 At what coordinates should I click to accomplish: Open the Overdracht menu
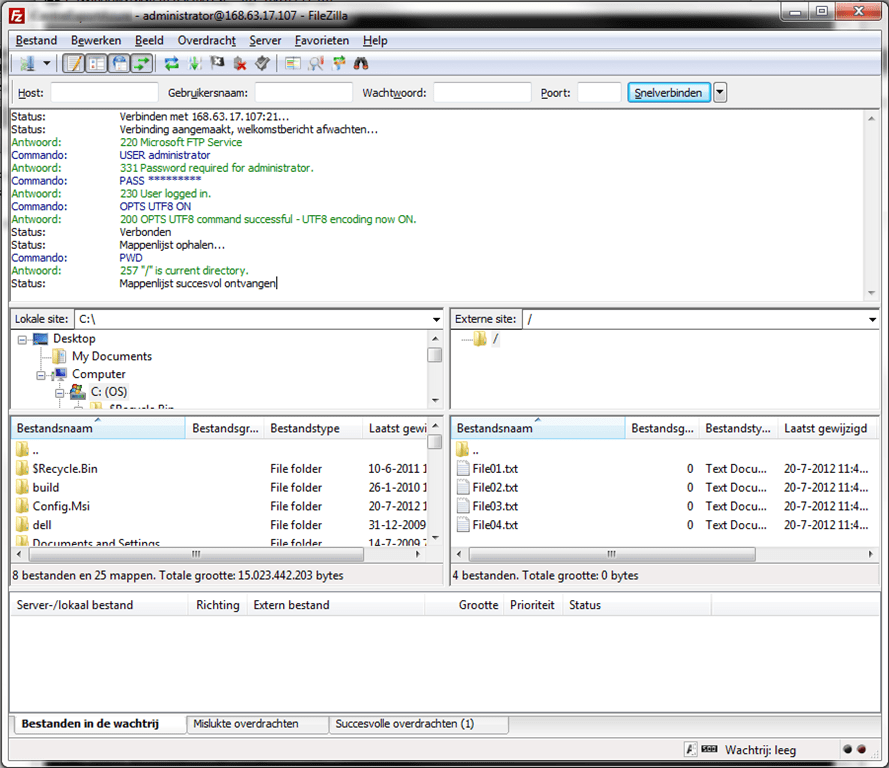coord(206,40)
